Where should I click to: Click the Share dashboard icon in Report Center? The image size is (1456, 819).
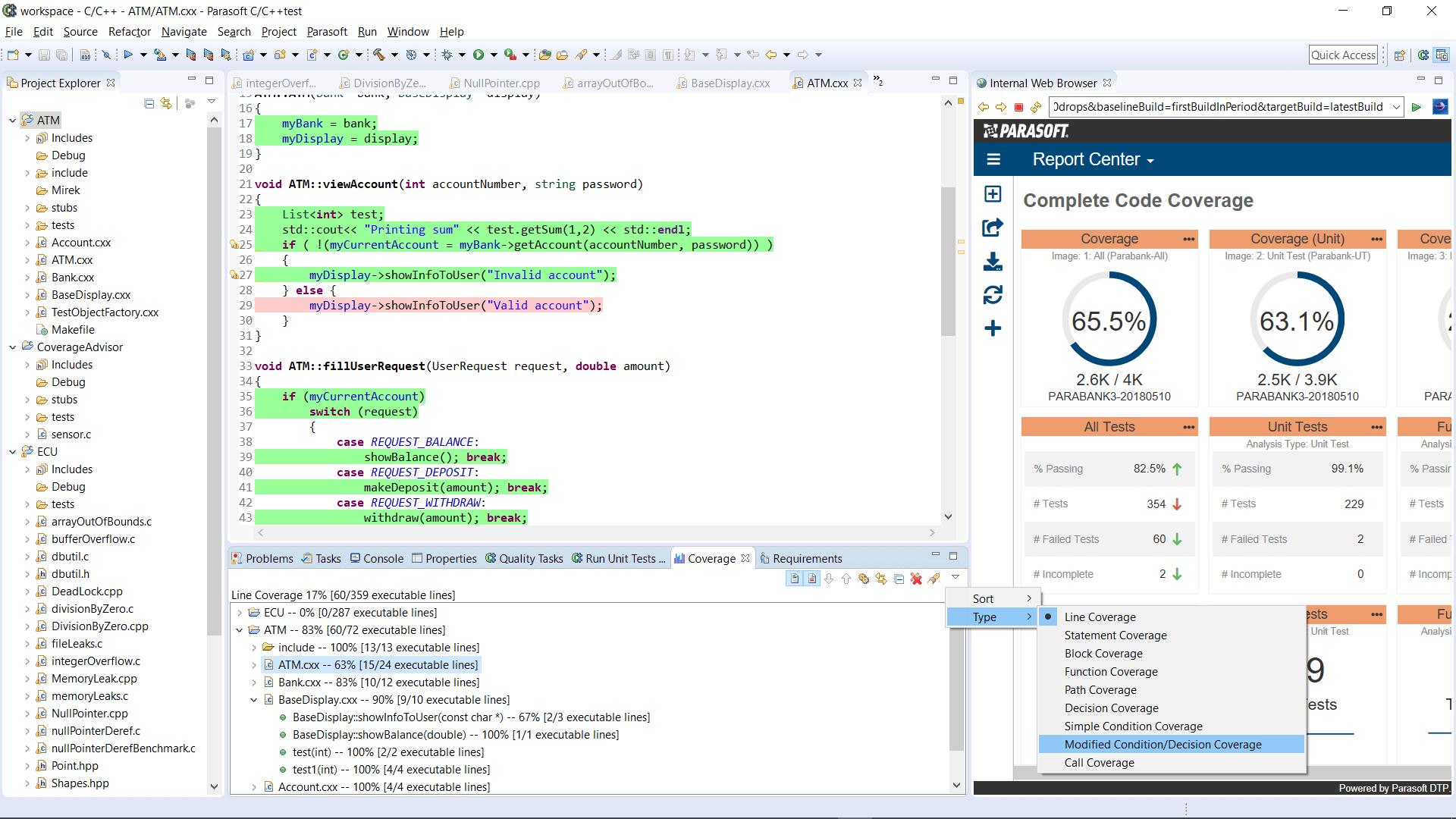(x=993, y=227)
